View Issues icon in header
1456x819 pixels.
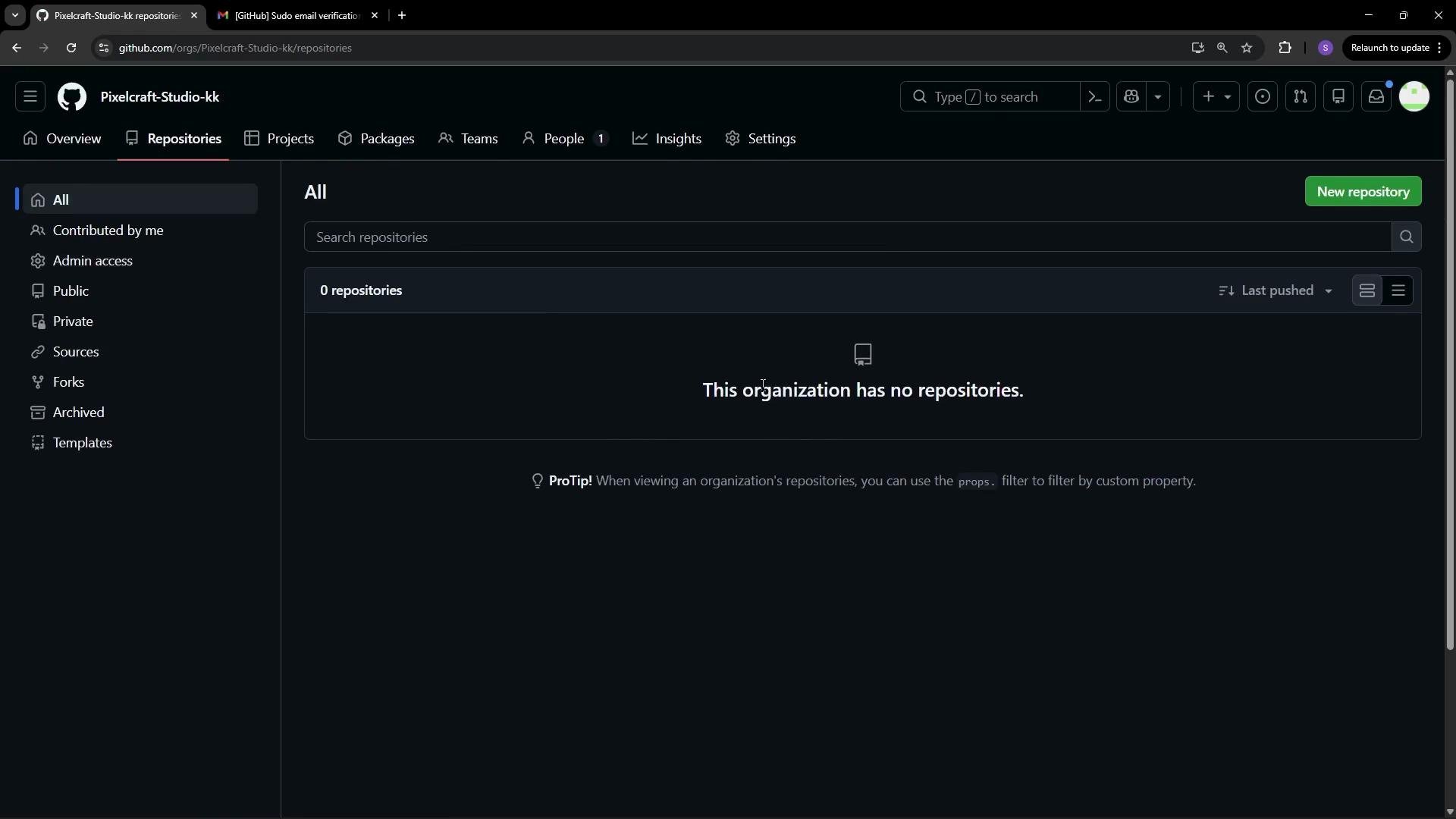coord(1263,97)
